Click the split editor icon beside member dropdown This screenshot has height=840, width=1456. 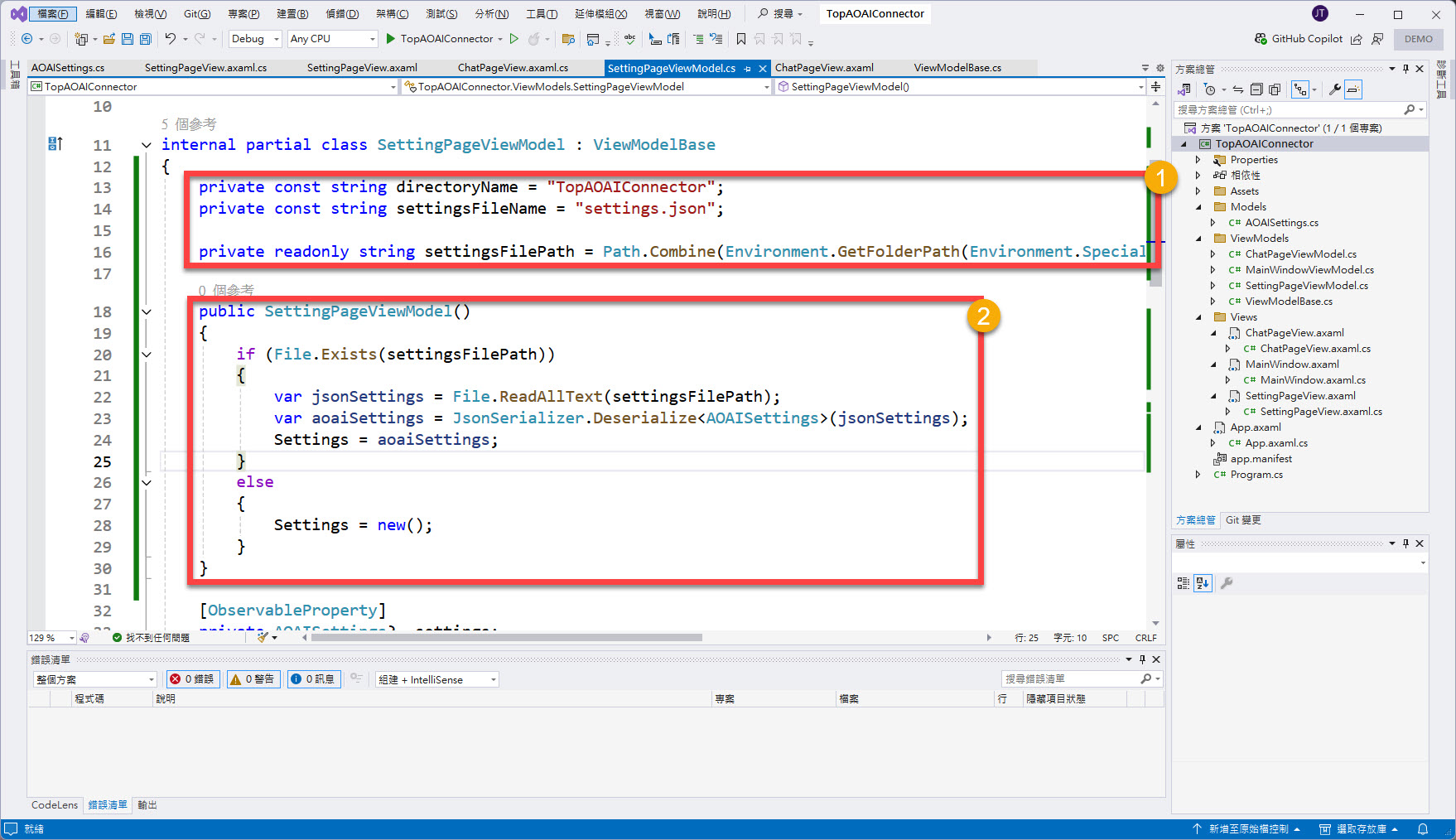[1155, 86]
